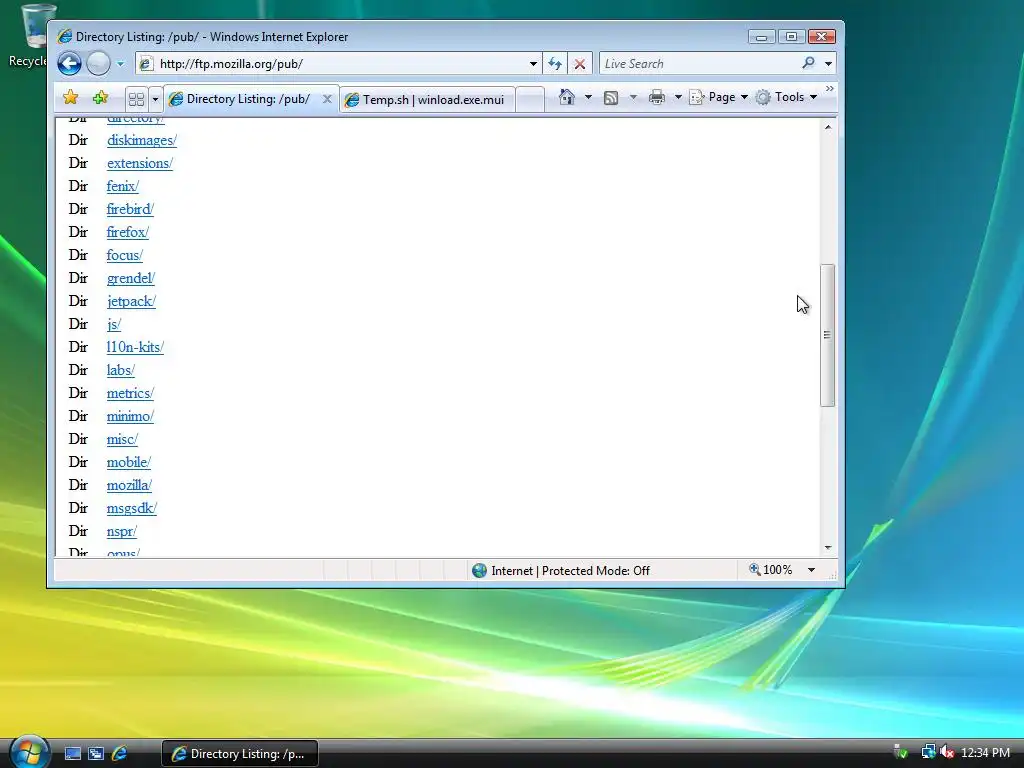1024x768 pixels.
Task: Refresh the page with the Refresh button
Action: click(x=555, y=63)
